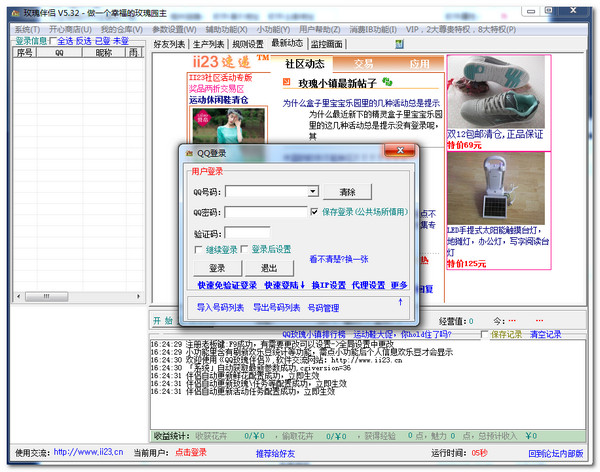Open 号码管理 link
The image size is (600, 472).
click(x=324, y=308)
